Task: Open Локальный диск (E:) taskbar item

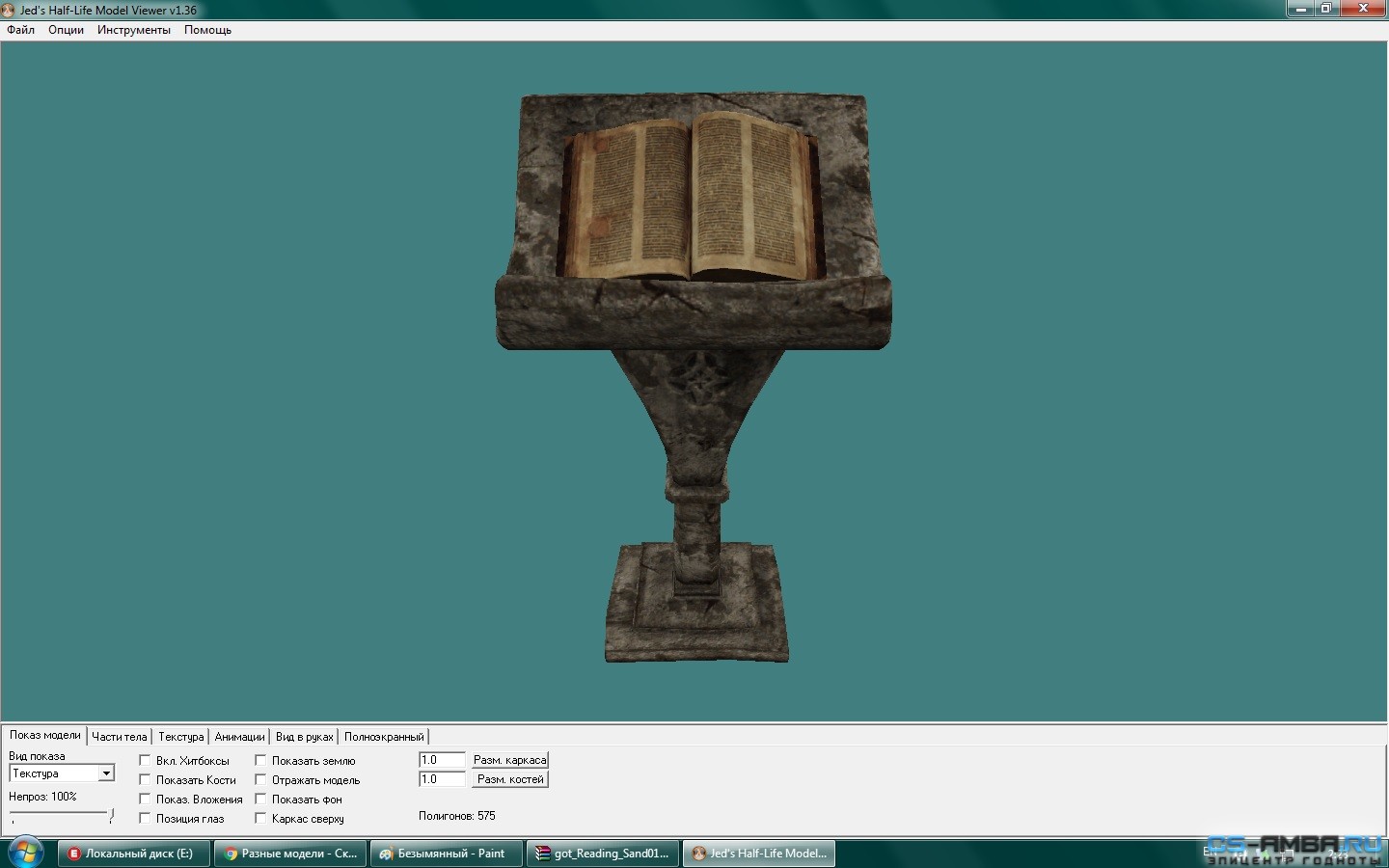Action: (133, 854)
